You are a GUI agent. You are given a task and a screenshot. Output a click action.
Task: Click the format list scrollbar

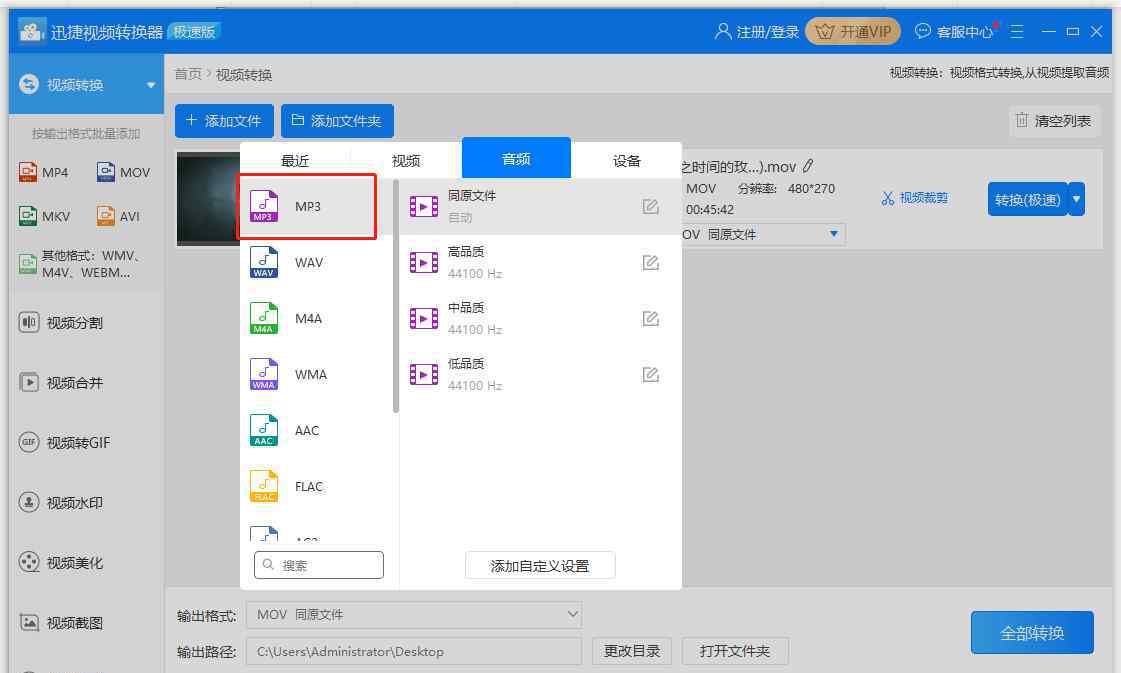(x=395, y=295)
